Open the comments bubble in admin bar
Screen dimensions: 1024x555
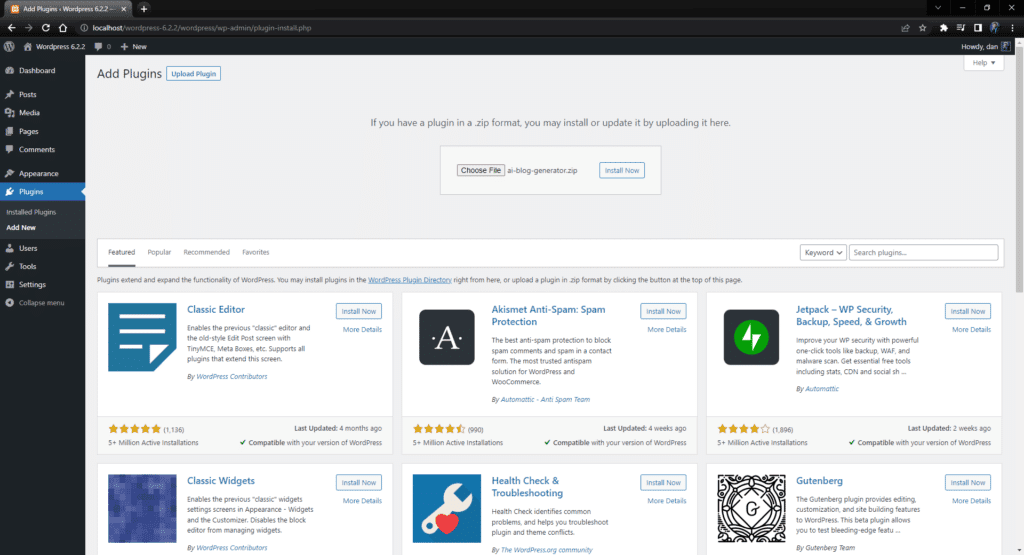[x=102, y=46]
